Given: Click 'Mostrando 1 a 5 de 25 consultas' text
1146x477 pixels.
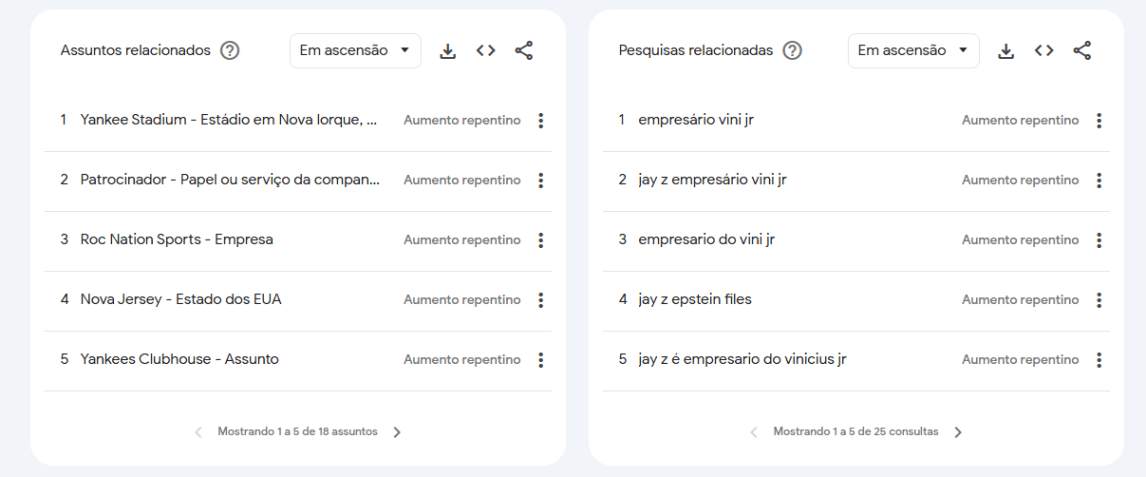Looking at the screenshot, I should pyautogui.click(x=856, y=432).
